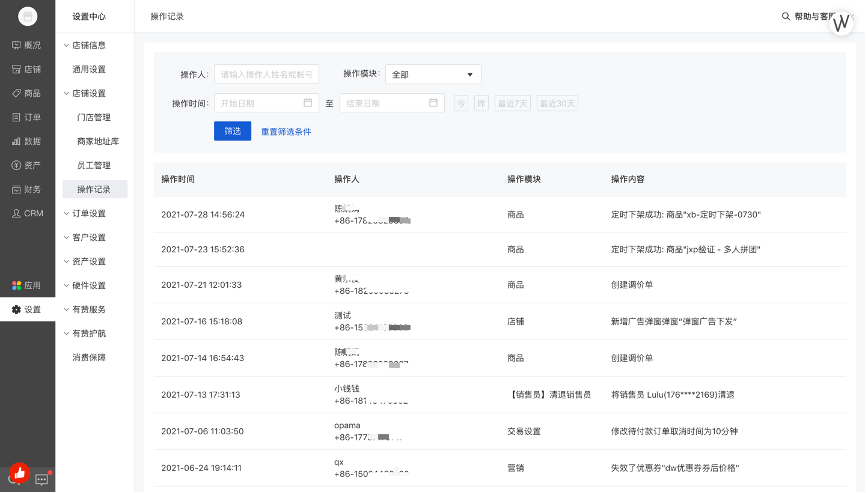Open the end date calendar icon
The image size is (866, 493).
tap(433, 103)
